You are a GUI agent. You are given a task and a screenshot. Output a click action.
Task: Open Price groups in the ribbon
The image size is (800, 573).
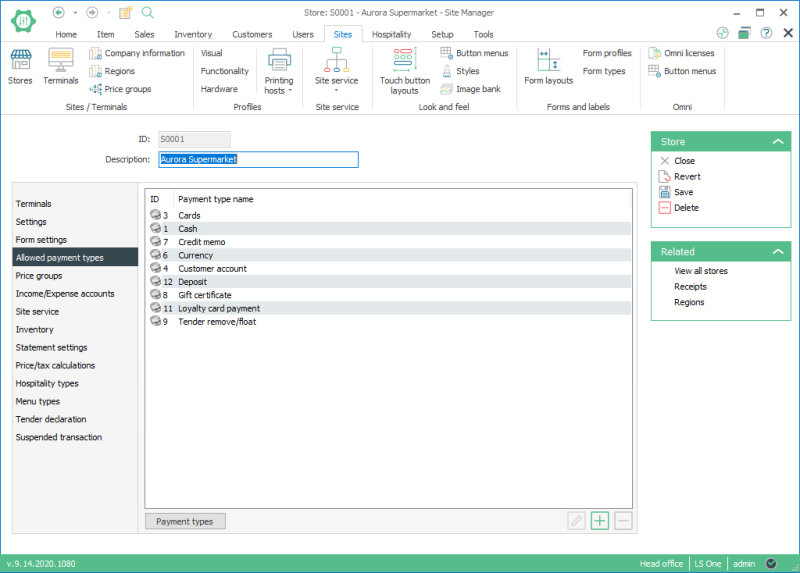tap(120, 89)
